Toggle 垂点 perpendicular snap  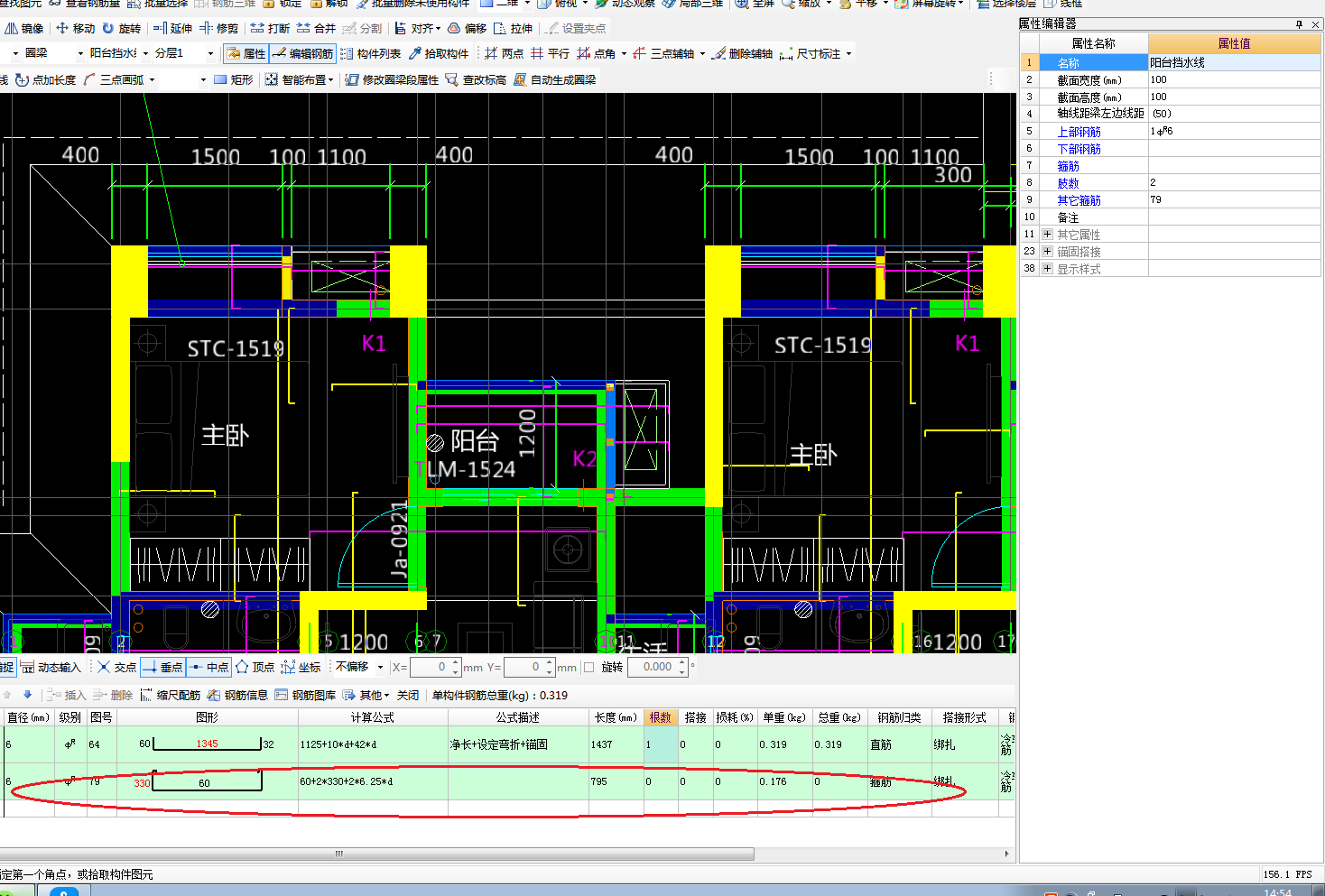coord(162,668)
